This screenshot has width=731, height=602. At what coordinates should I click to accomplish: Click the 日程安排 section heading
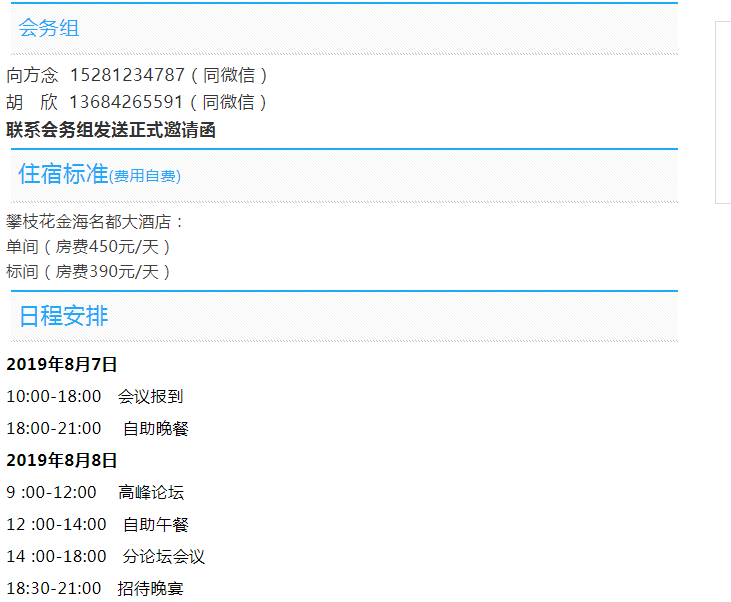point(63,317)
